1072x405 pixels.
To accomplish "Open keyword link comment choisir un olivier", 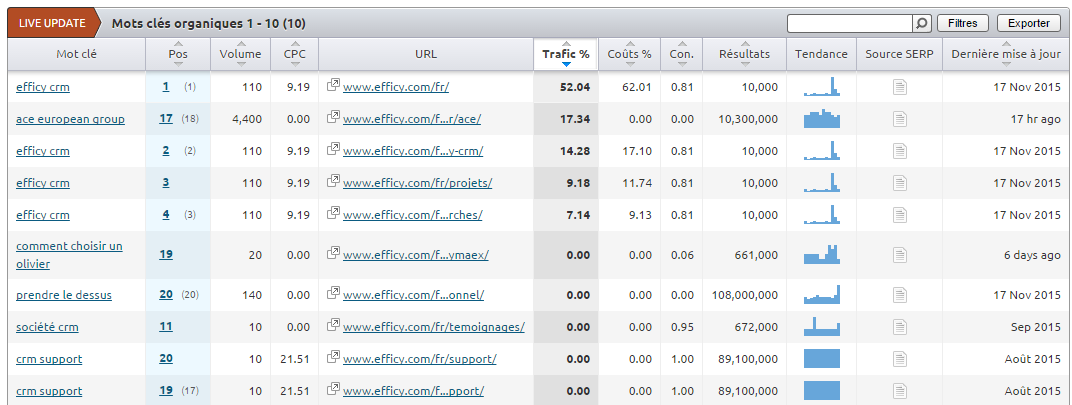I will pos(69,254).
